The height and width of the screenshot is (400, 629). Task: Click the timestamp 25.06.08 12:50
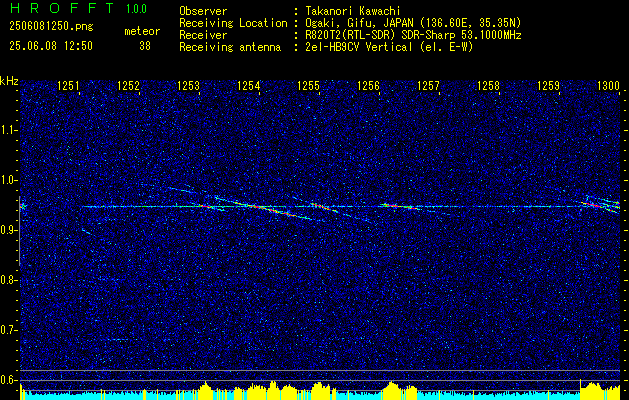(51, 46)
